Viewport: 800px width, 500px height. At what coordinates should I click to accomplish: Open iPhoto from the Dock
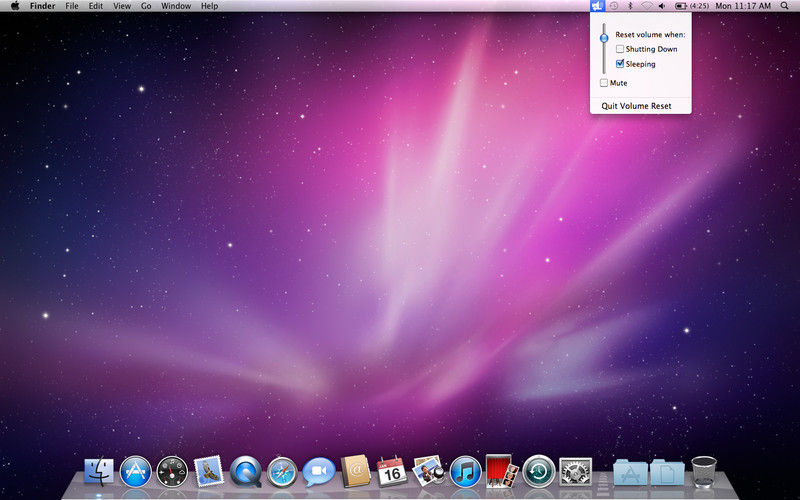coord(429,470)
